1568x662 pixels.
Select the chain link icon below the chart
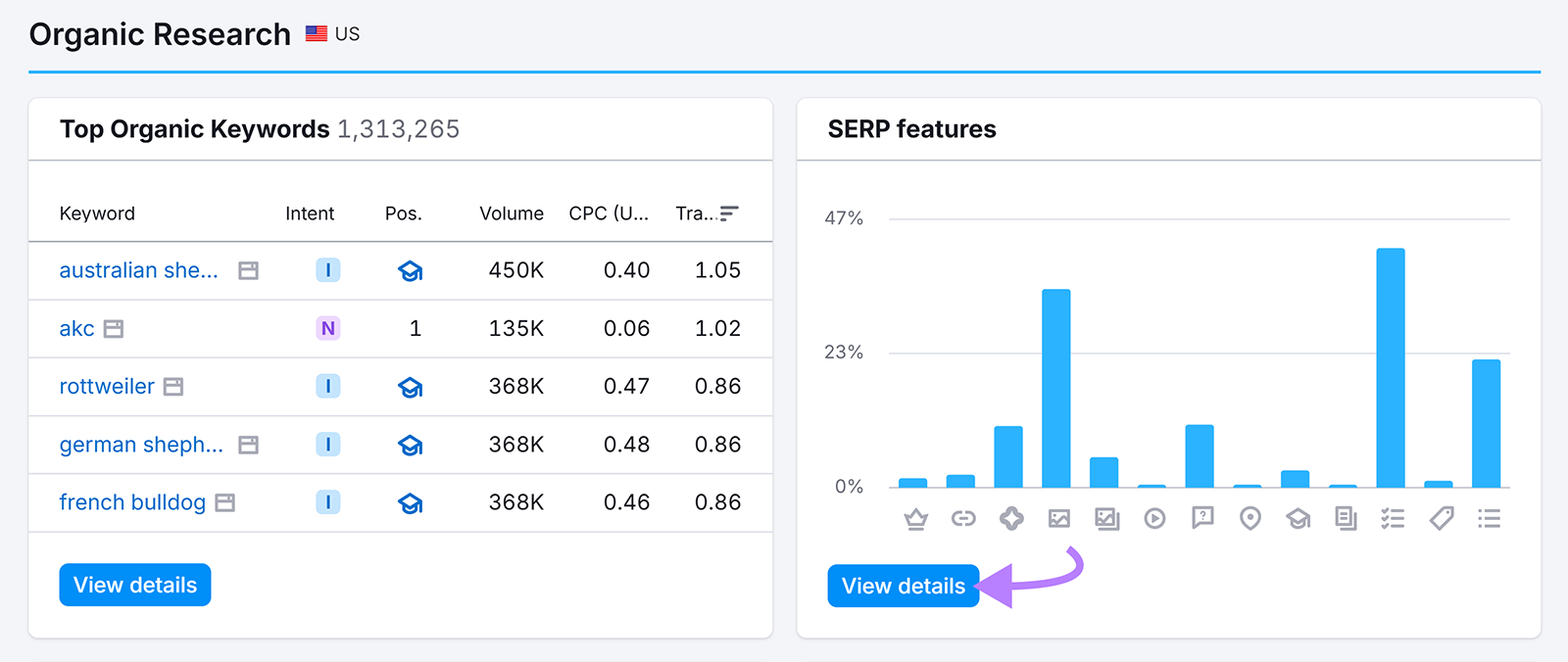[963, 519]
